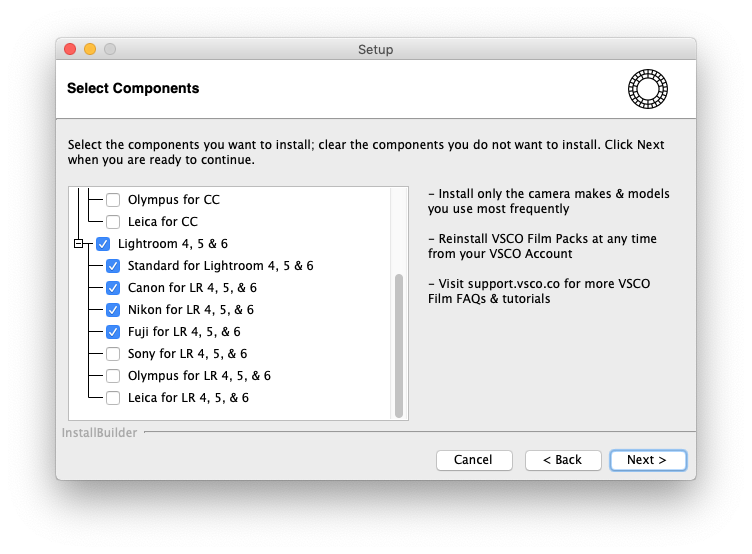
Task: Deselect Fuji for LR 4, 5, & 6
Action: pyautogui.click(x=113, y=332)
